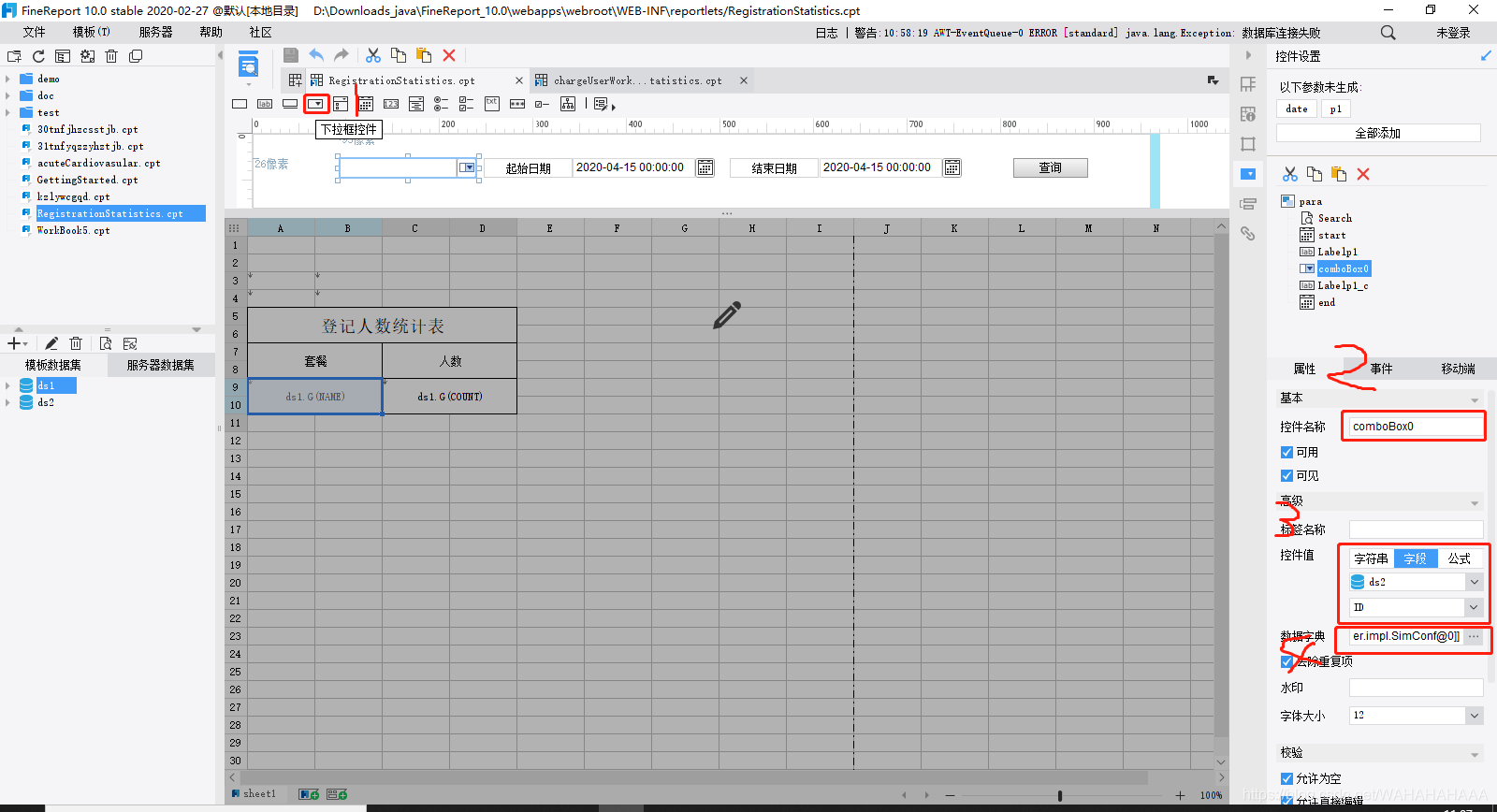Click the delete dataset trash icon
Viewport: 1497px width, 812px height.
(x=77, y=343)
